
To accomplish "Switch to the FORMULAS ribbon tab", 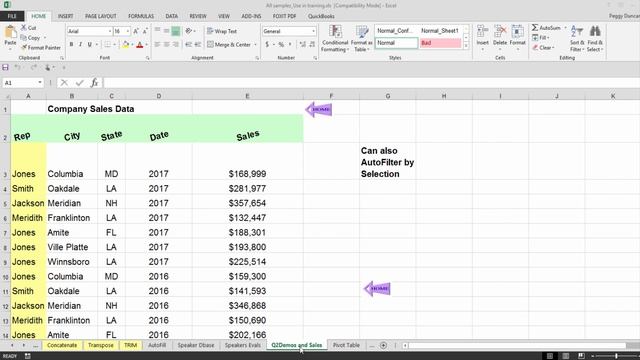I will point(141,16).
